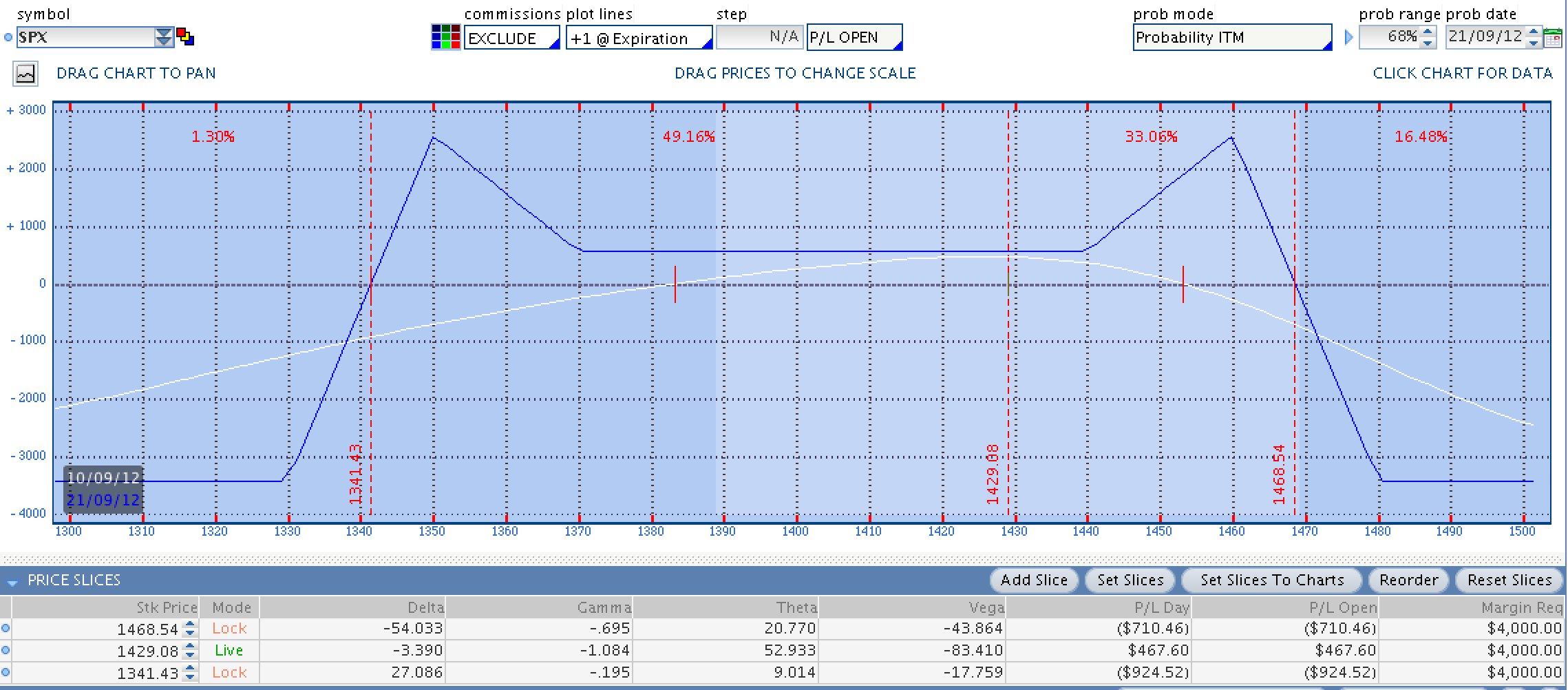Click the Reset Slices button
The image size is (1568, 690).
point(1509,580)
